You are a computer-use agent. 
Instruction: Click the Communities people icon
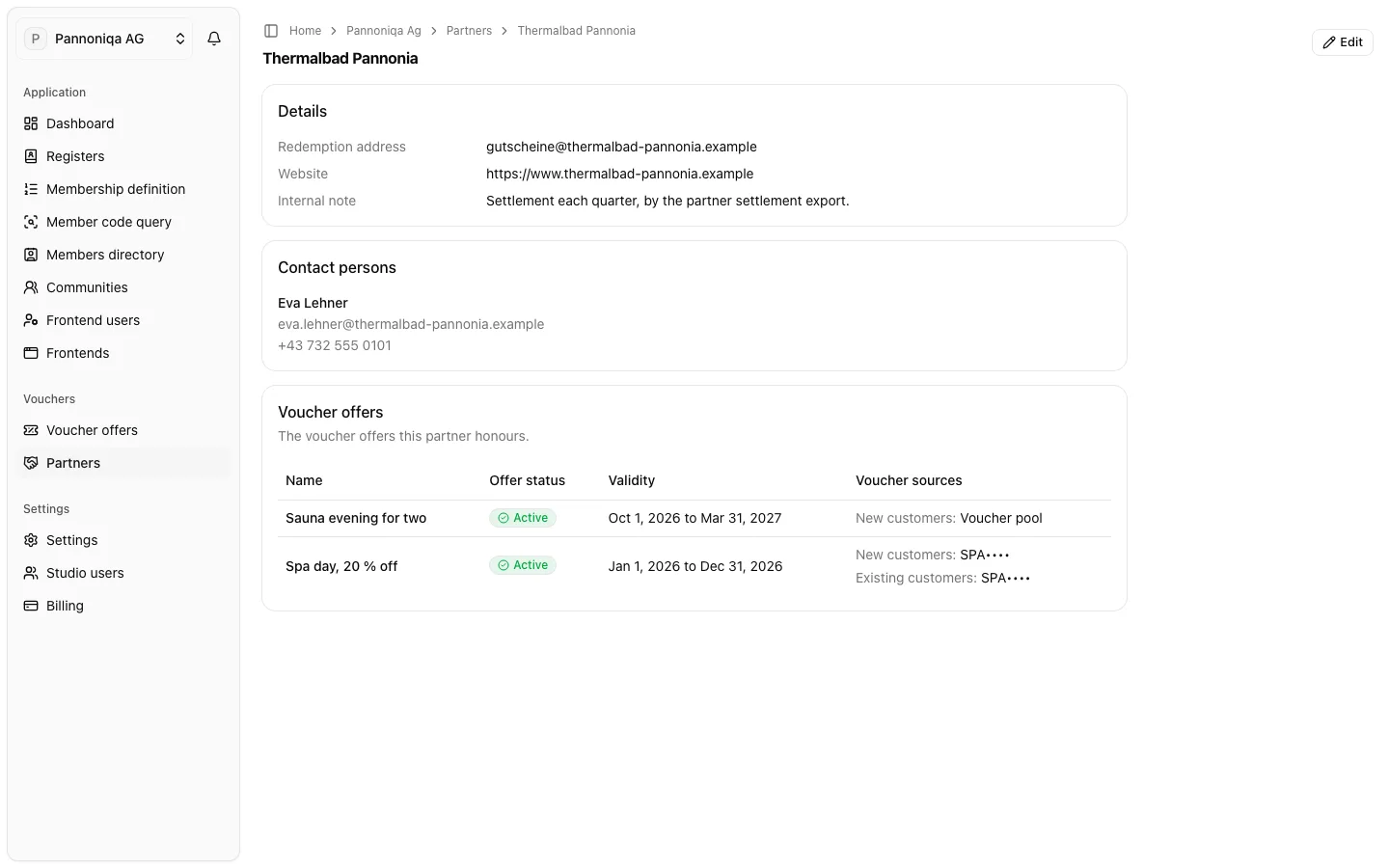[31, 287]
